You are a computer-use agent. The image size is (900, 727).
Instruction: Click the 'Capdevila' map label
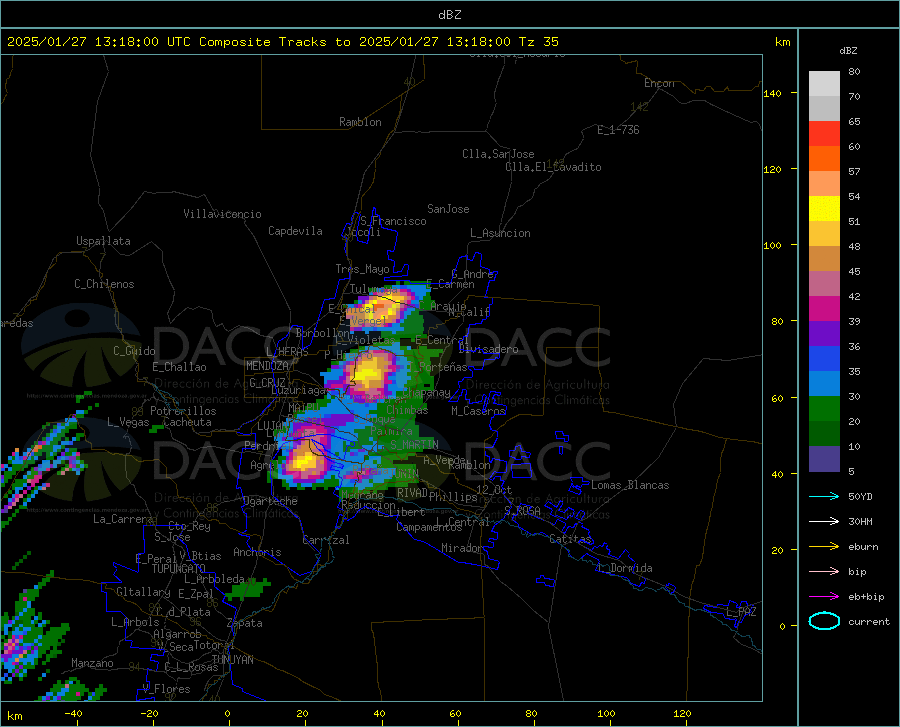click(295, 231)
